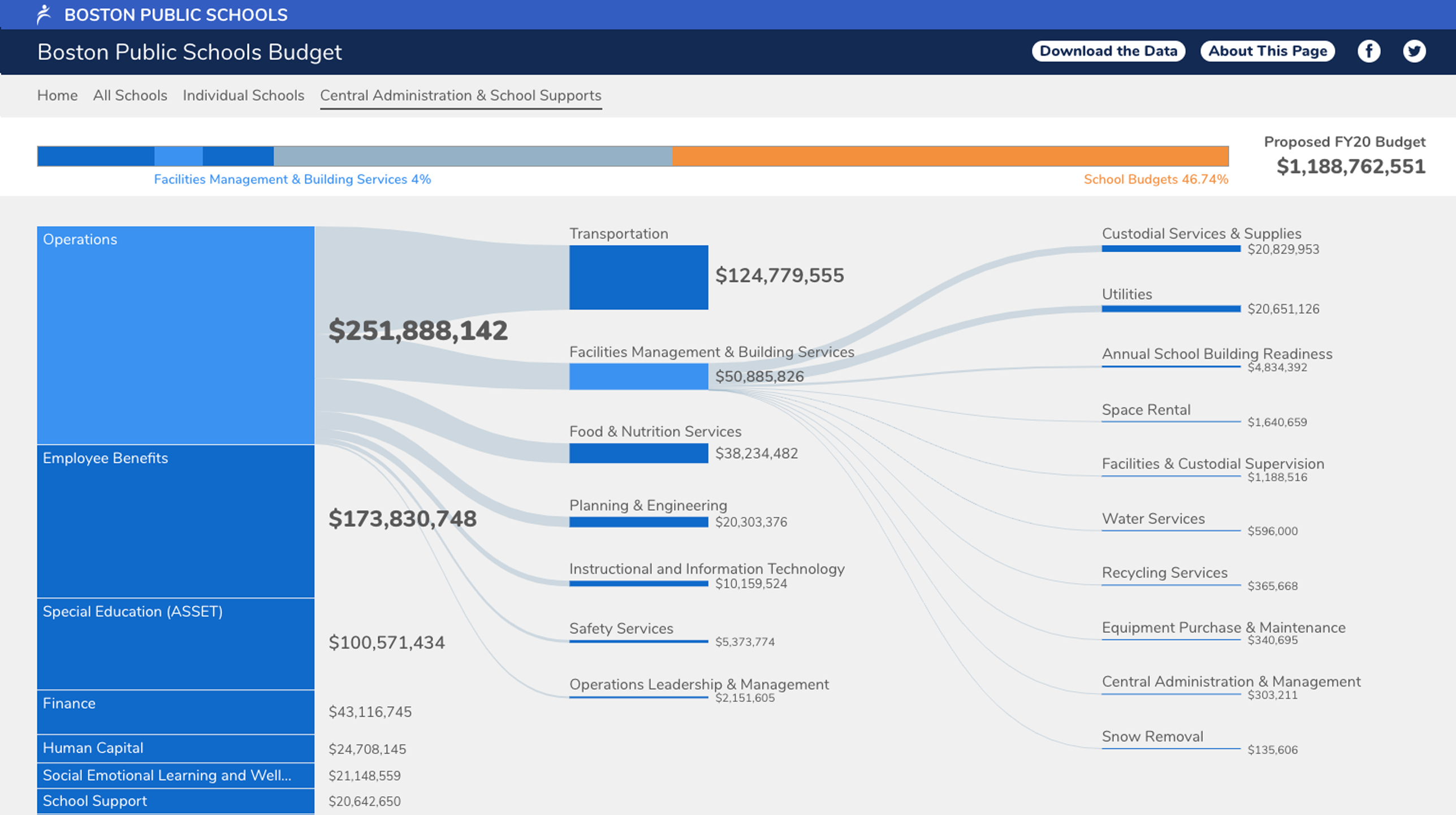Screen dimensions: 1456x815
Task: Click the $50,885,826 Facilities amount
Action: pos(759,377)
